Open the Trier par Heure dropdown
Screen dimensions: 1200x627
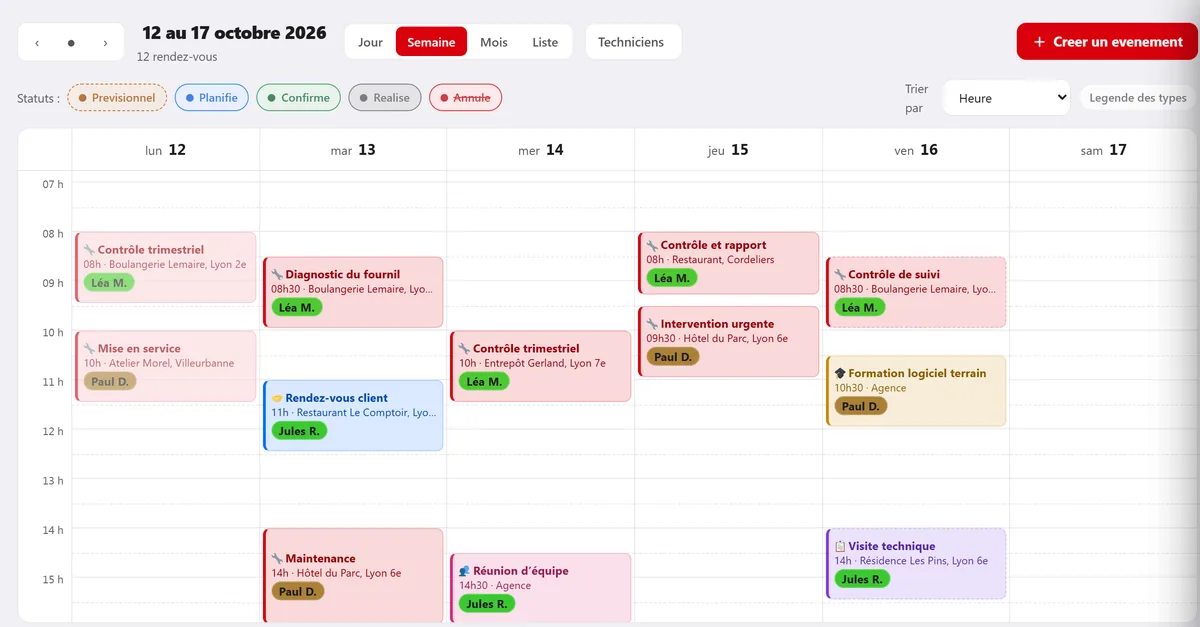click(1006, 98)
